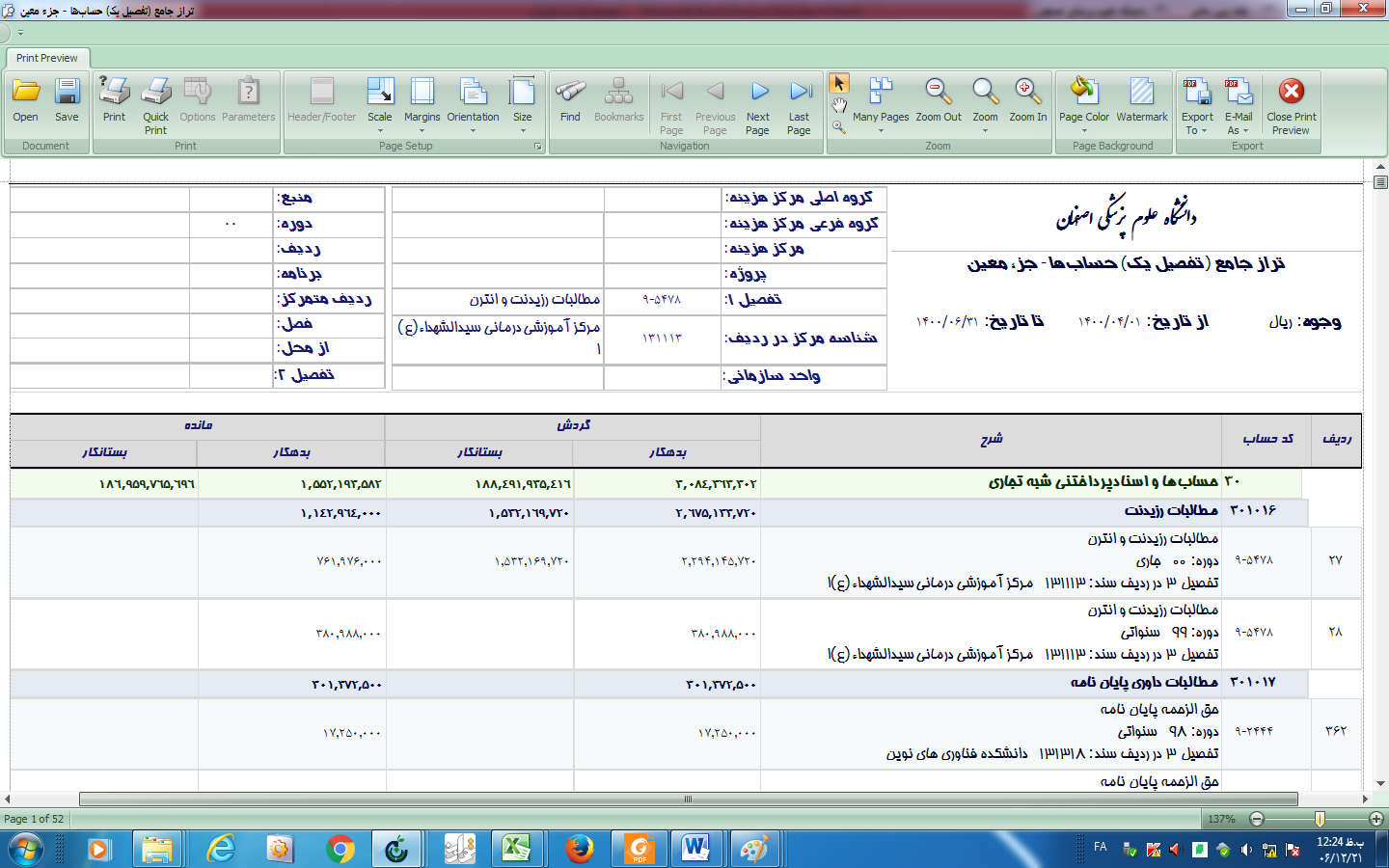Screen dimensions: 1389x868
Task: Click the zoom plus button in status bar
Action: 1376,819
